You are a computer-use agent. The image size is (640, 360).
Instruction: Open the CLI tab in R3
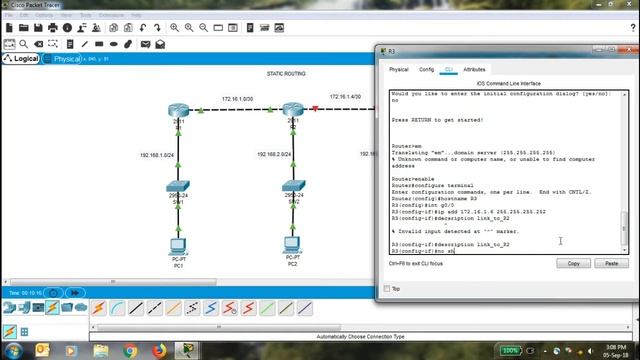tap(449, 69)
